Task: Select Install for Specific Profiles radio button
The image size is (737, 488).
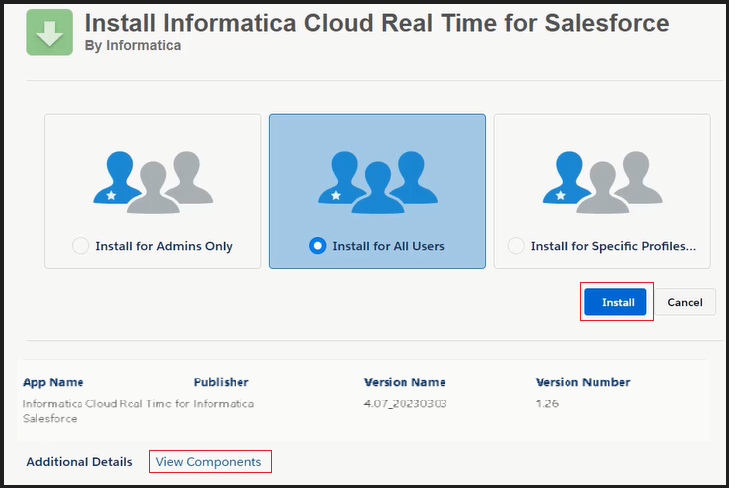Action: point(516,246)
